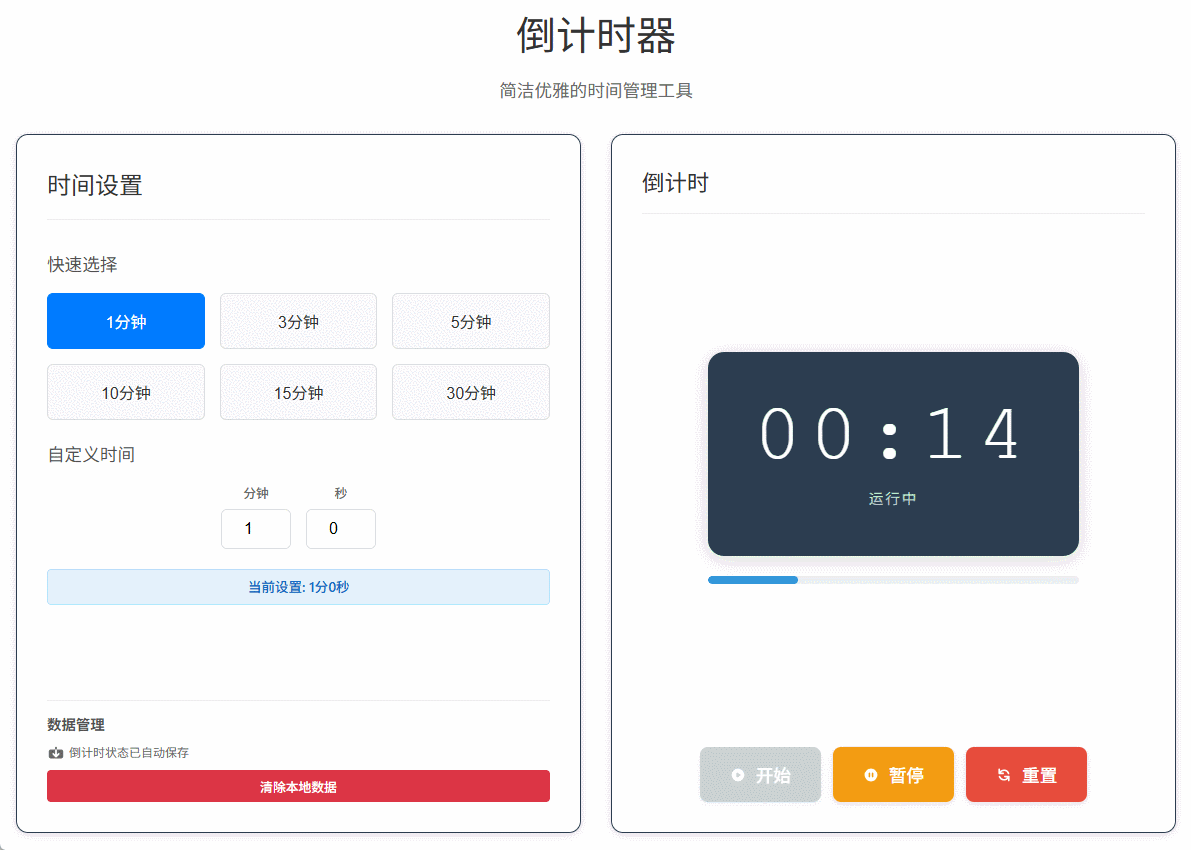Reset the timer with 重置
The image size is (1191, 850).
pos(1026,775)
